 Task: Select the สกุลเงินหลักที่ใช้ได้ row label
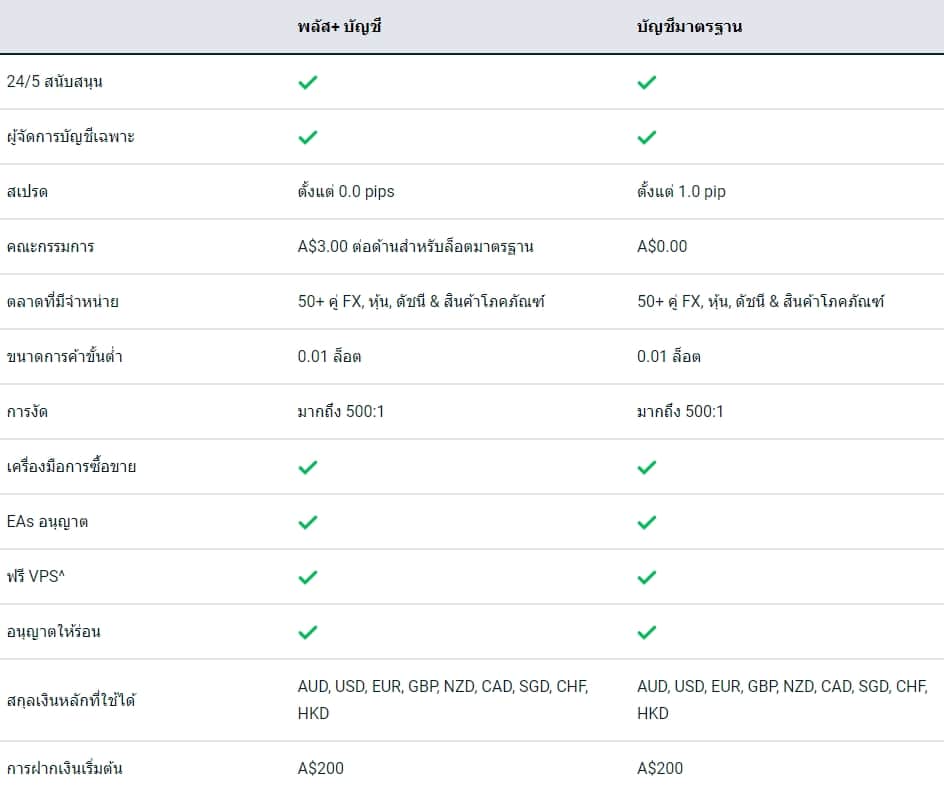(71, 700)
